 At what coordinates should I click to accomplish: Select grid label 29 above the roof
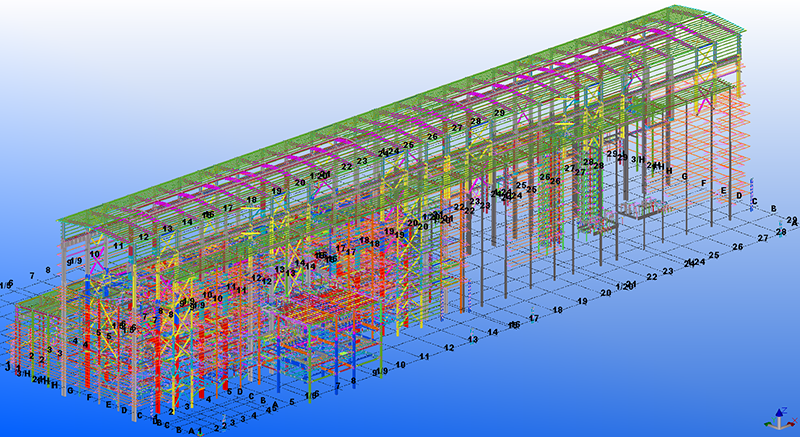click(x=499, y=115)
